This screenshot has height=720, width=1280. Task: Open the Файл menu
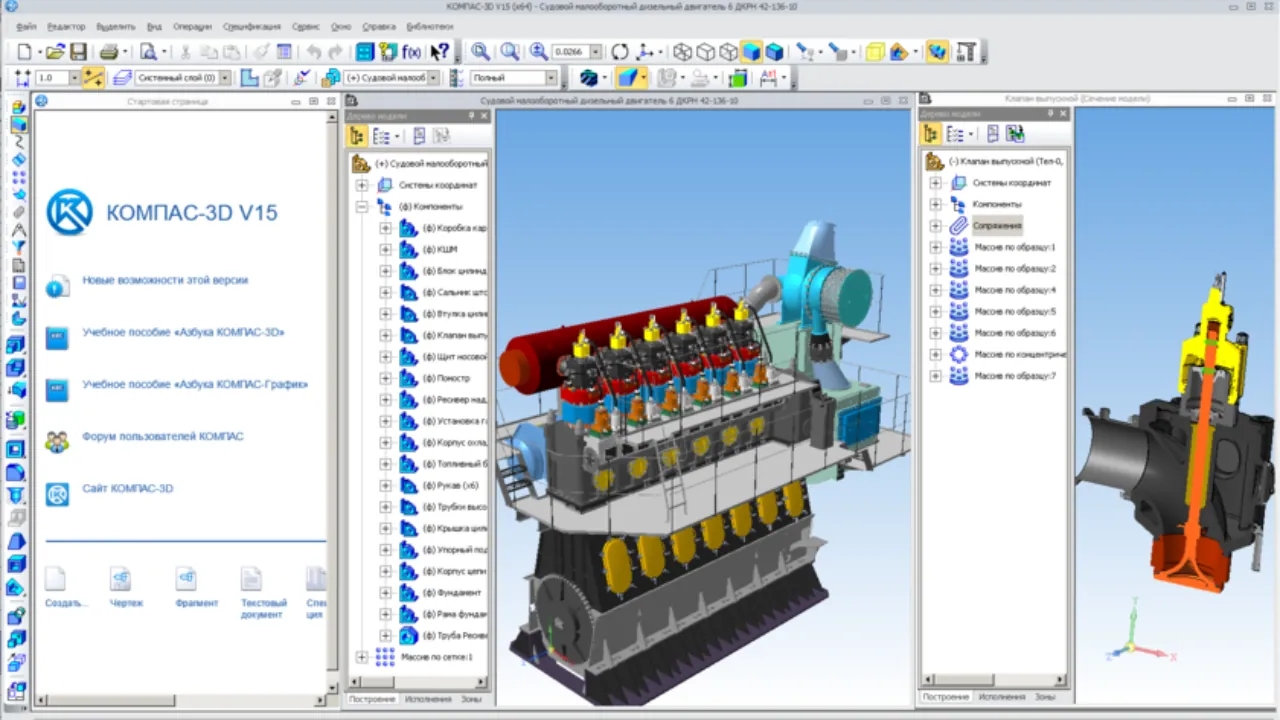point(27,26)
